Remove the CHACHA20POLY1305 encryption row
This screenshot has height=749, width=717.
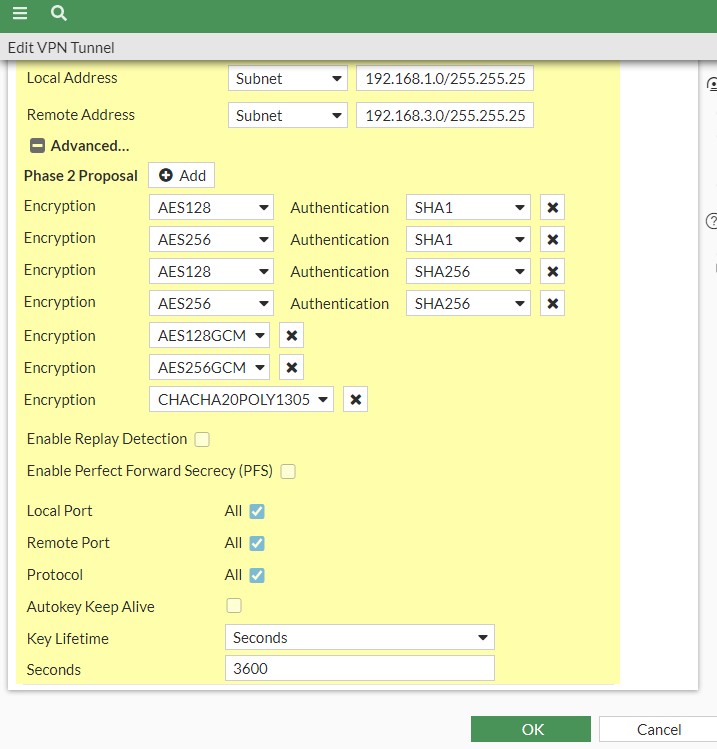[x=356, y=400]
